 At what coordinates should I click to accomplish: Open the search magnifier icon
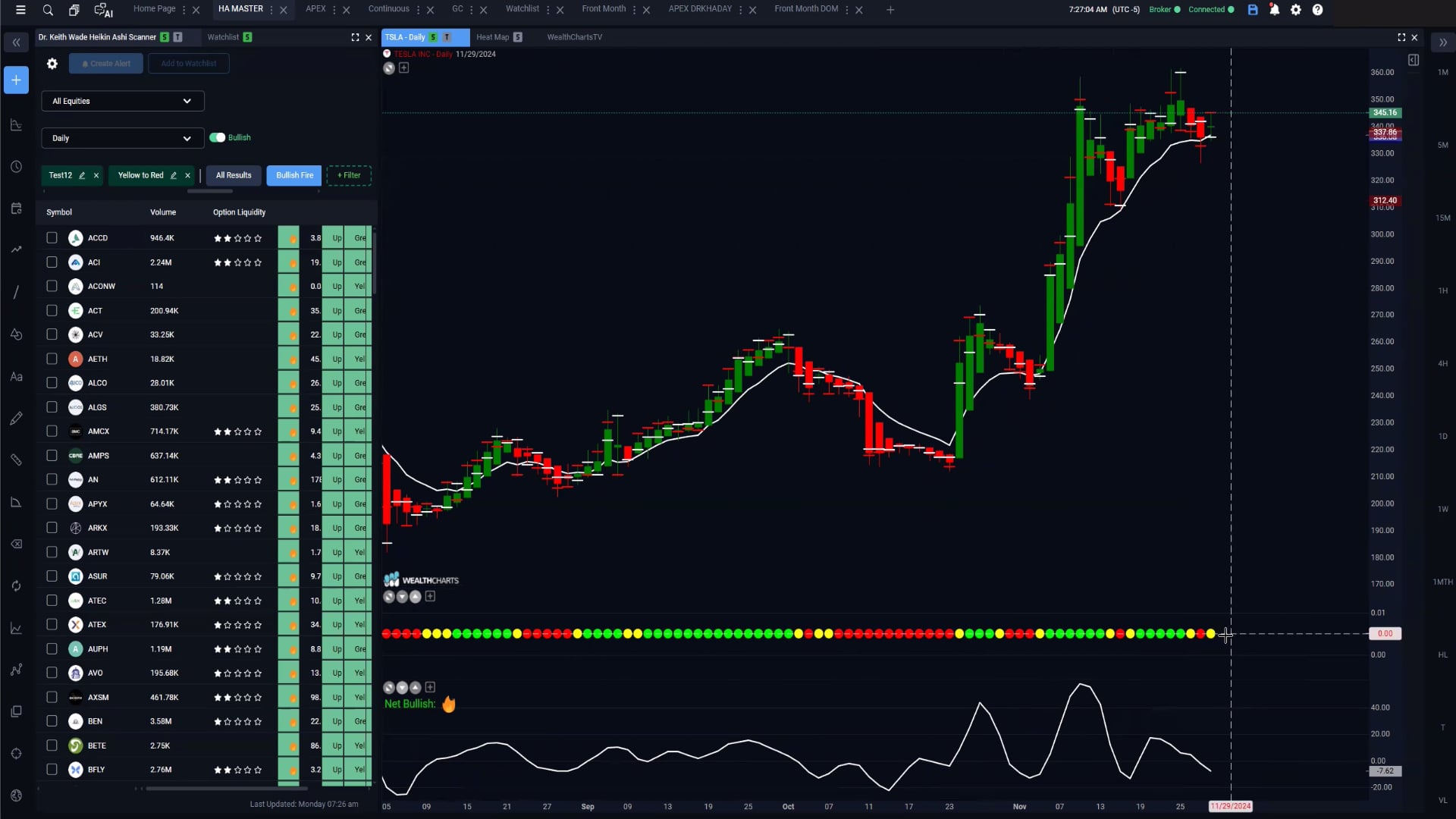[48, 10]
